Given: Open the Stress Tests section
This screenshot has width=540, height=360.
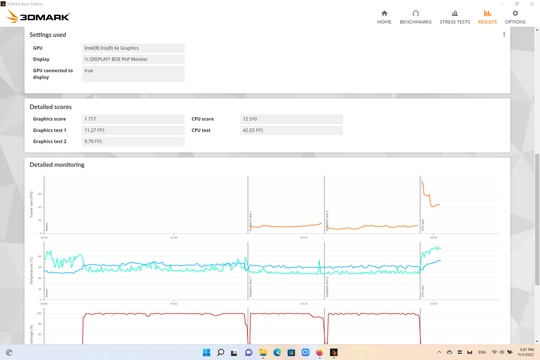Looking at the screenshot, I should (x=455, y=17).
